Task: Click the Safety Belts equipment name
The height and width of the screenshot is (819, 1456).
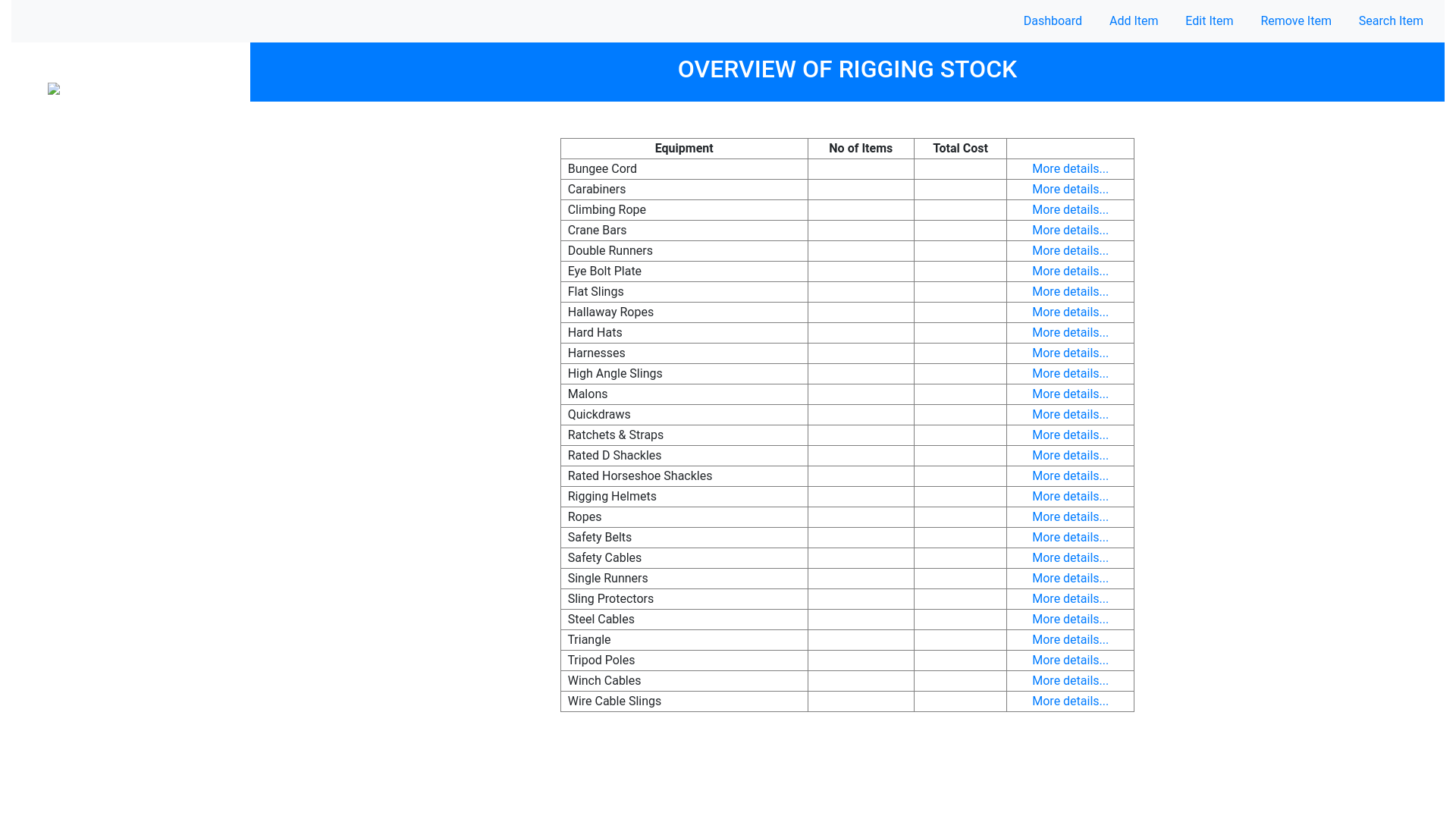Action: (684, 538)
